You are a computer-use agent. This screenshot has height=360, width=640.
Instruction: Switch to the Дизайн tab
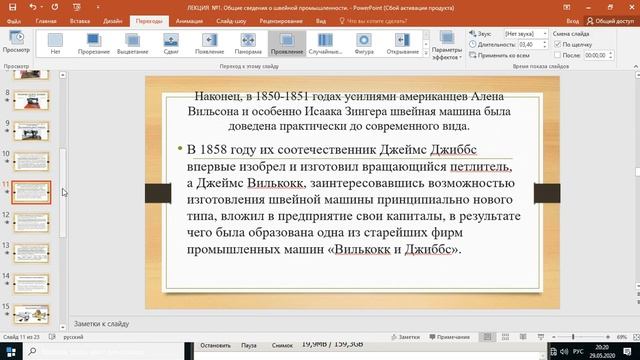coord(113,21)
